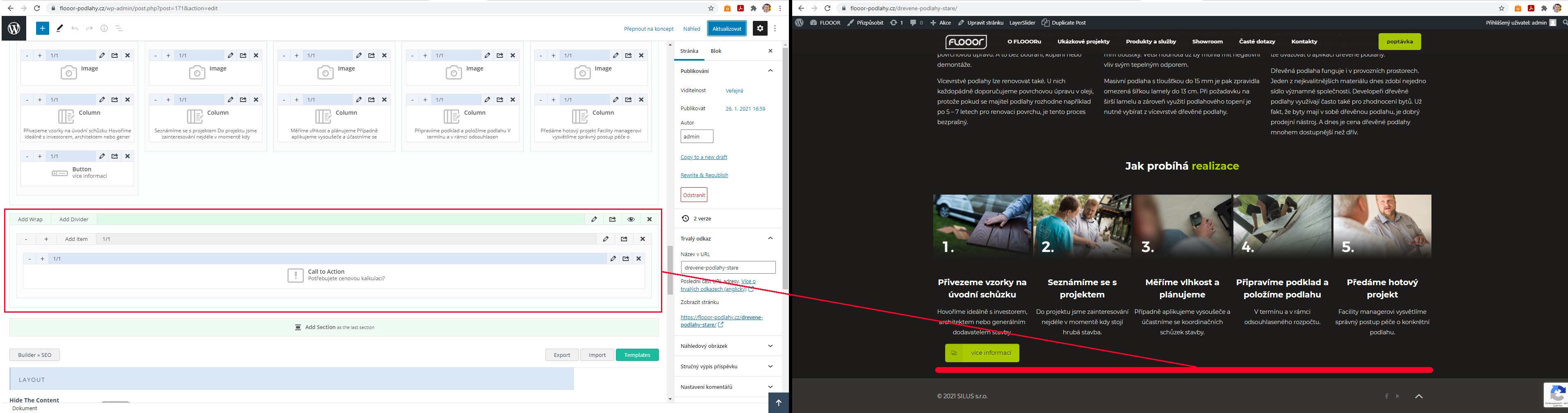This screenshot has height=413, width=1568.
Task: Edit the Column block 'Přivezeme vzorky' with pencil
Action: [x=102, y=100]
